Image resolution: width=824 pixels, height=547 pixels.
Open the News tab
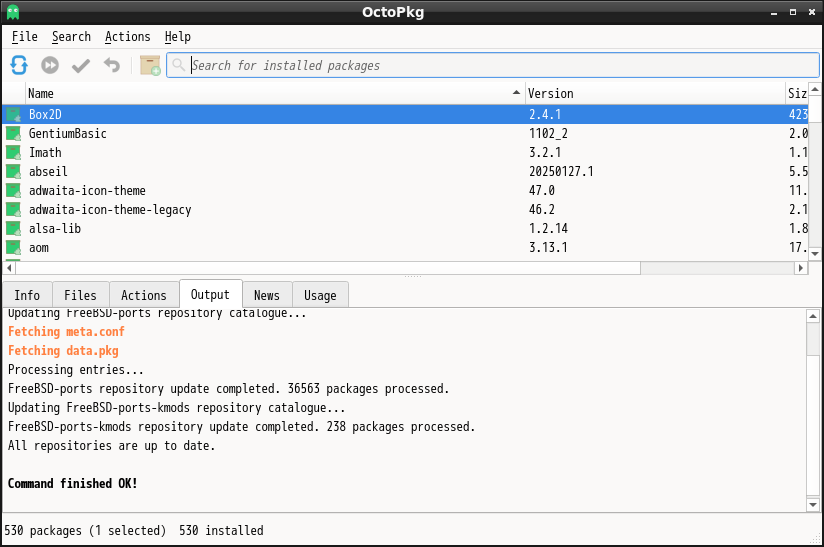point(267,295)
